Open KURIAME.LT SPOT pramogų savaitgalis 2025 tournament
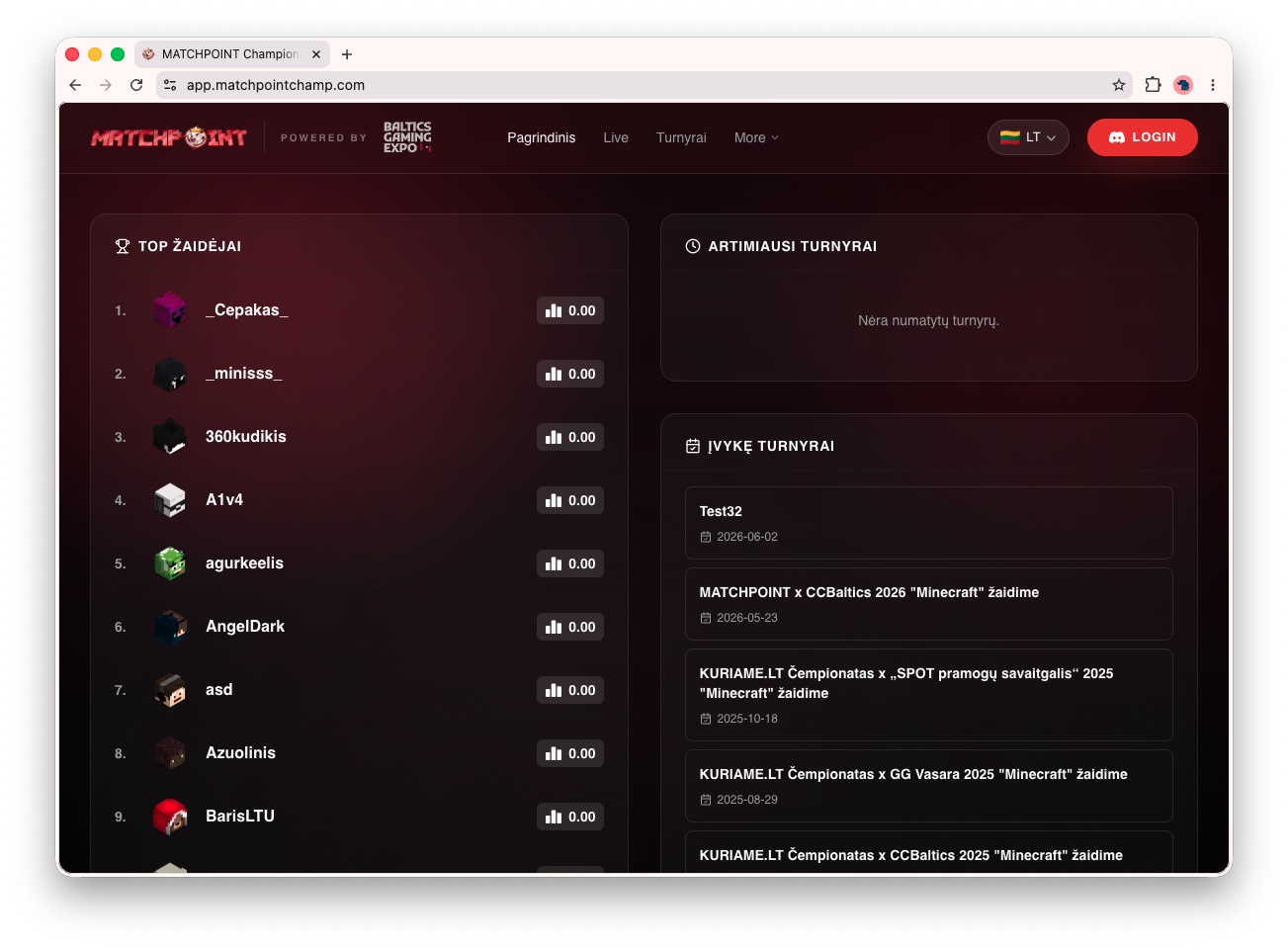 929,695
